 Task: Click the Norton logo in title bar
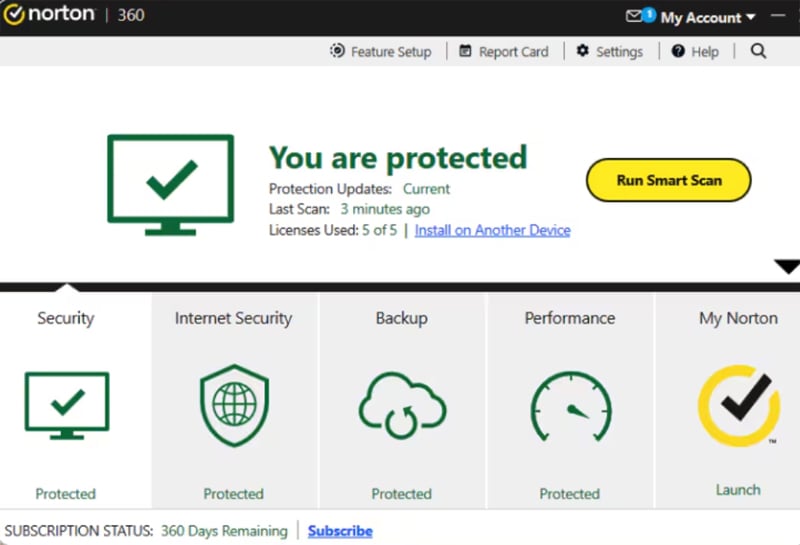coord(50,17)
